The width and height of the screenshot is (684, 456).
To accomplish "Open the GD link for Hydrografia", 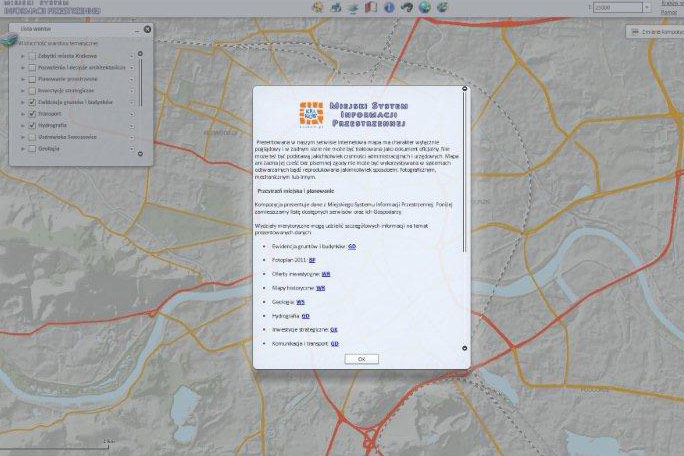I will click(x=305, y=315).
